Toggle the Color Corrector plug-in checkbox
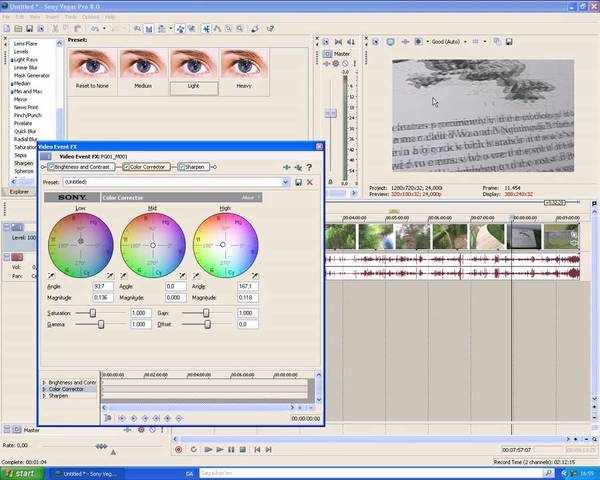The image size is (600, 480). [126, 167]
